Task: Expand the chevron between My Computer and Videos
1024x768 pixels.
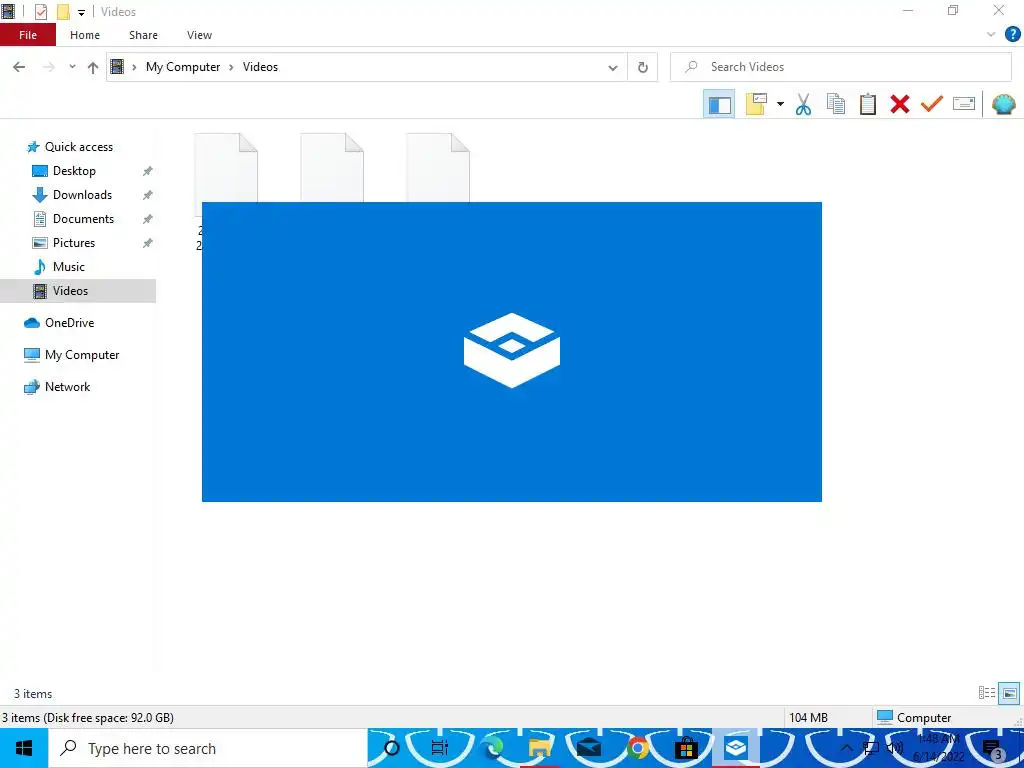Action: [x=231, y=67]
